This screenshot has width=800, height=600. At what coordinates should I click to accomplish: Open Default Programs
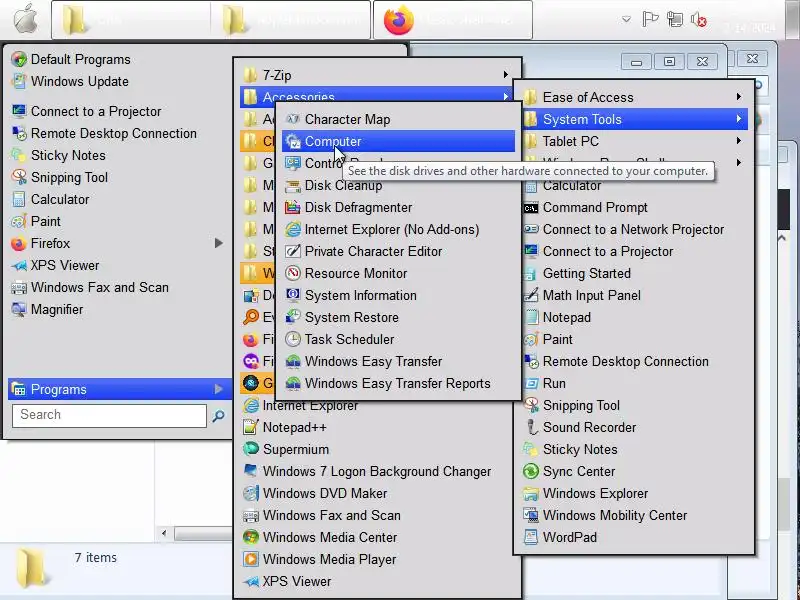(119, 59)
